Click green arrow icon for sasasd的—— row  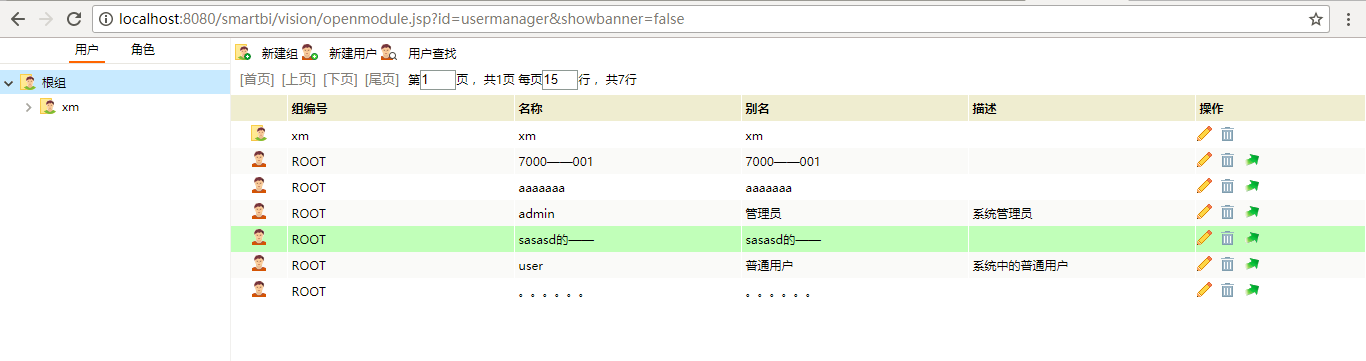1253,238
